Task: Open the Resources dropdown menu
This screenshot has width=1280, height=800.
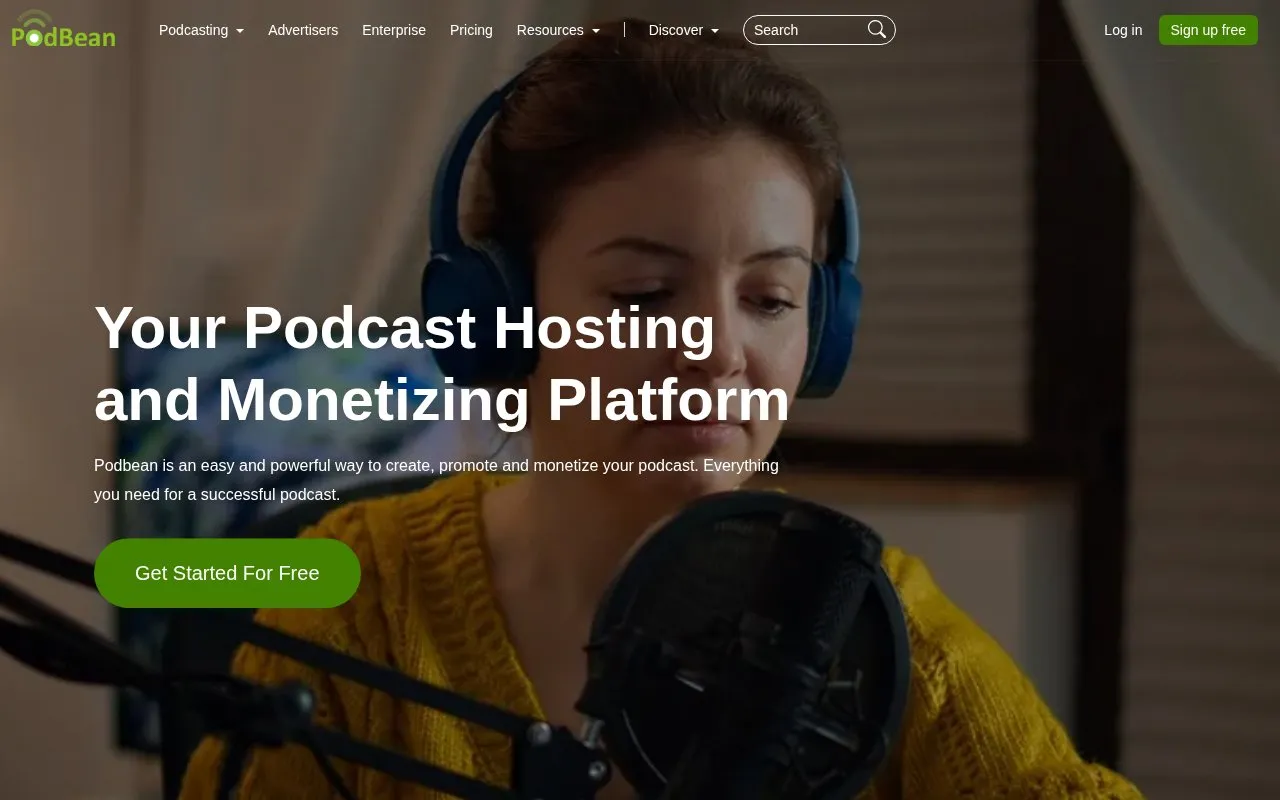Action: tap(558, 30)
